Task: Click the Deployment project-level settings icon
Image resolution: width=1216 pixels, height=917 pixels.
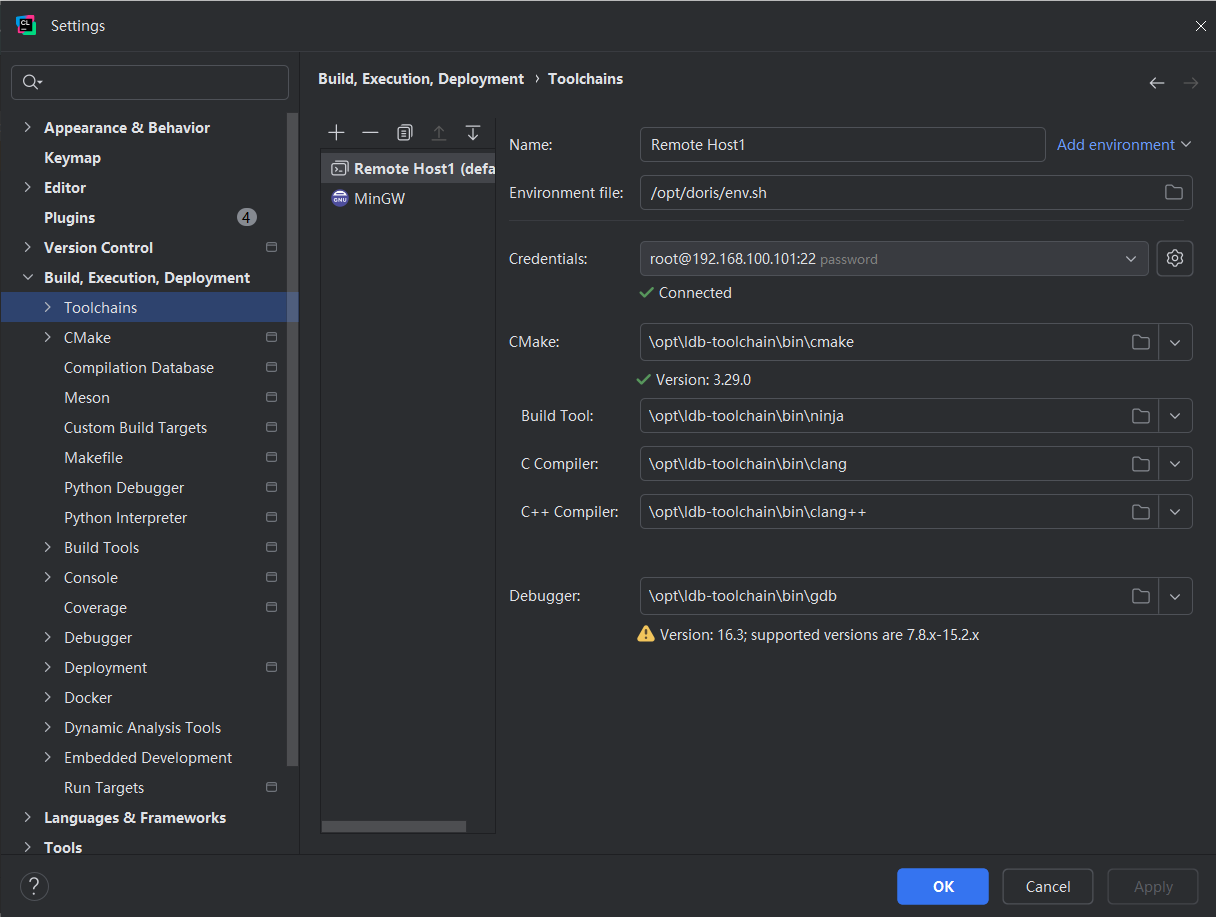Action: pos(271,667)
